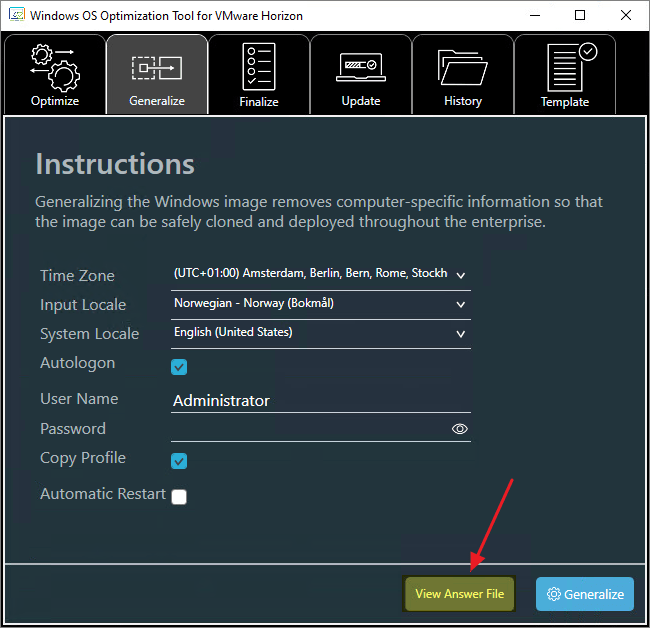The width and height of the screenshot is (650, 628).
Task: Open the Finalize checklist icon
Action: coord(259,66)
